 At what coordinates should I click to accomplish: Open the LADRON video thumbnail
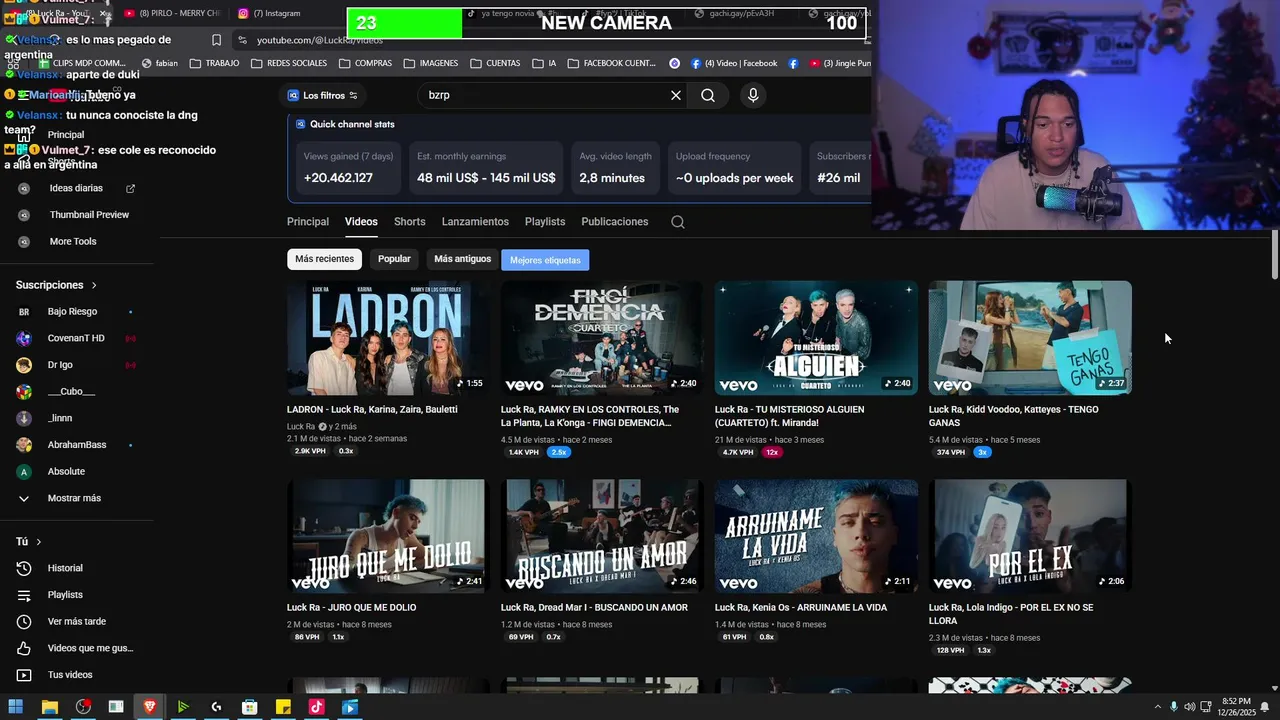[x=388, y=338]
